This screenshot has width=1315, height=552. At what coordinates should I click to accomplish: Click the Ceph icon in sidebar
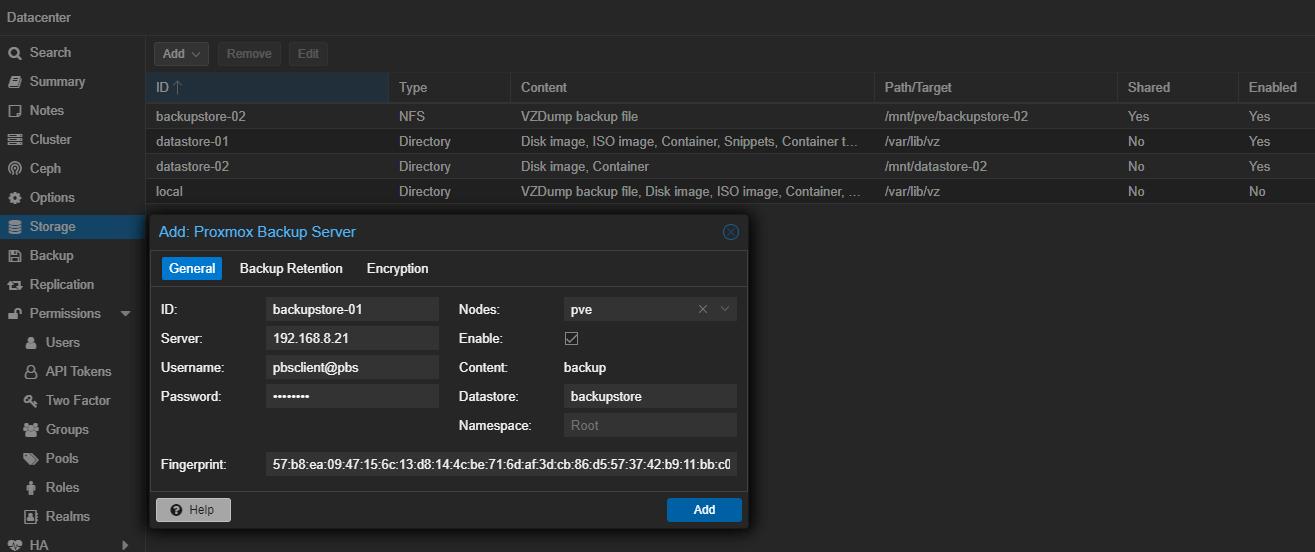15,169
